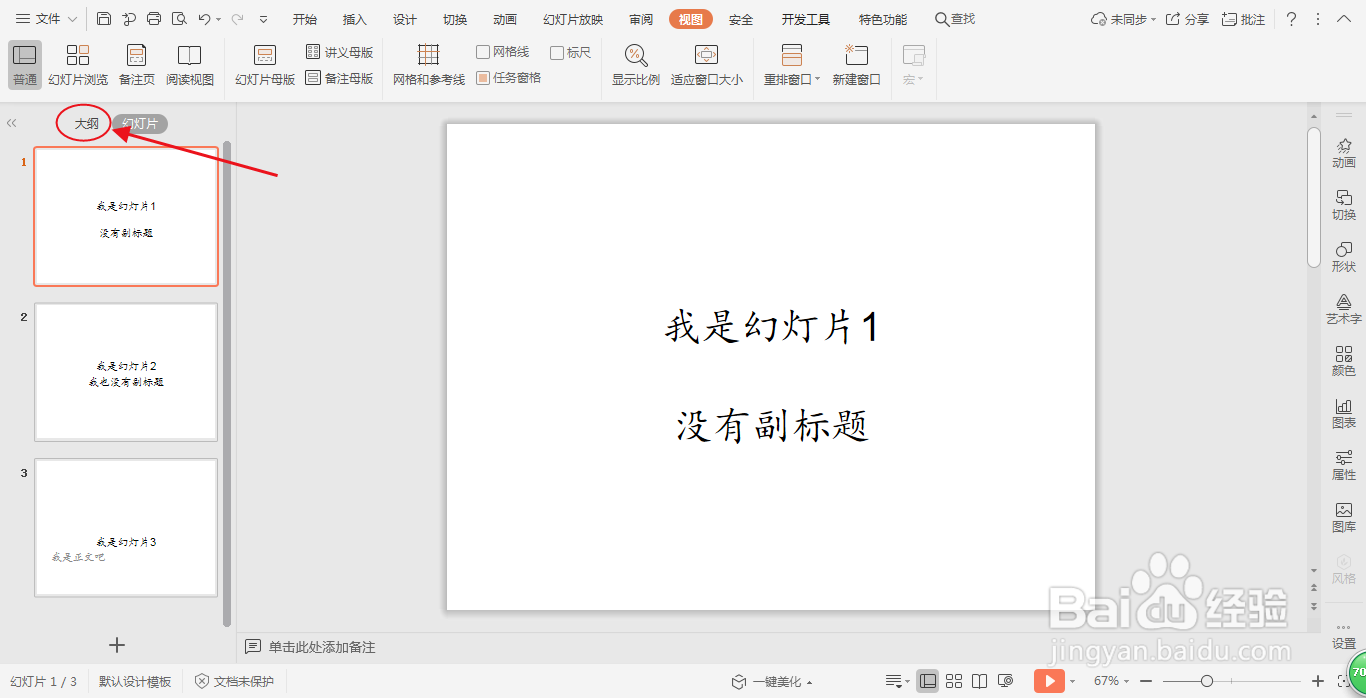Click reading view icon in status bar
1366x698 pixels.
pos(979,681)
